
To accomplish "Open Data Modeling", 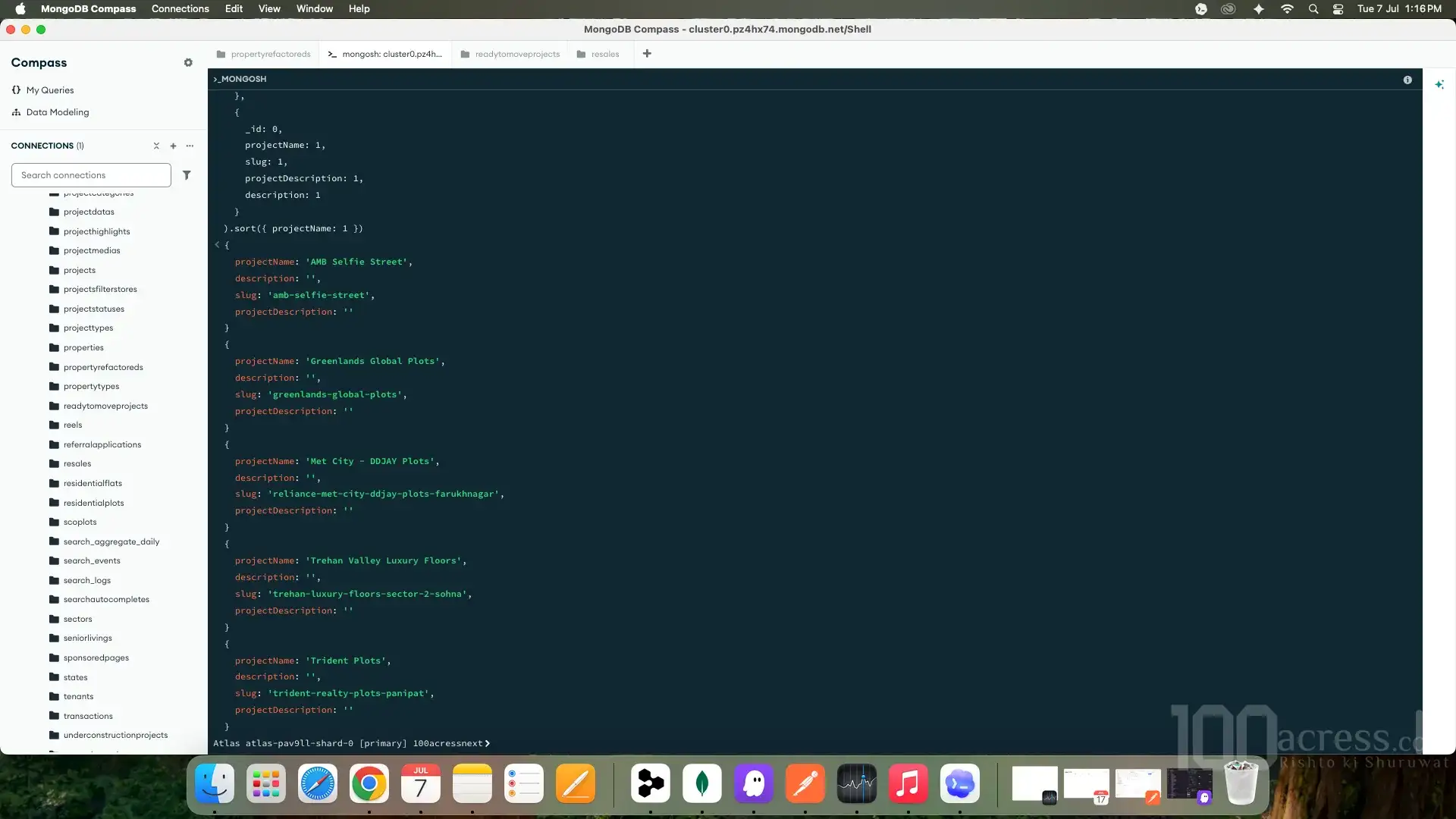I will tap(58, 112).
